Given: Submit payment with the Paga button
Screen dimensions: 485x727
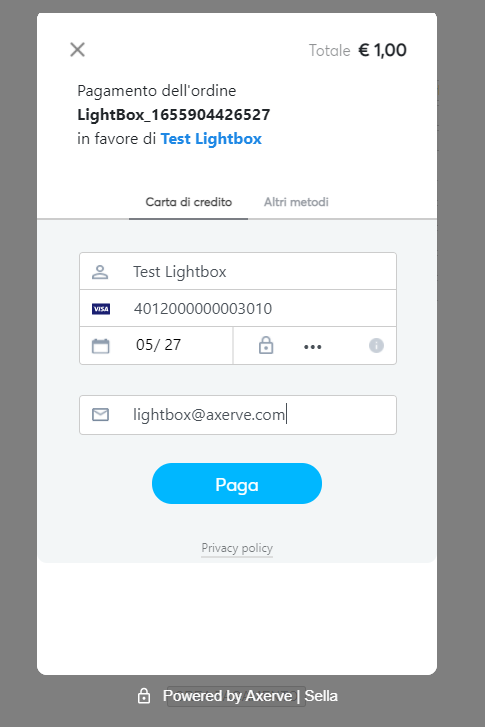Looking at the screenshot, I should pos(237,484).
